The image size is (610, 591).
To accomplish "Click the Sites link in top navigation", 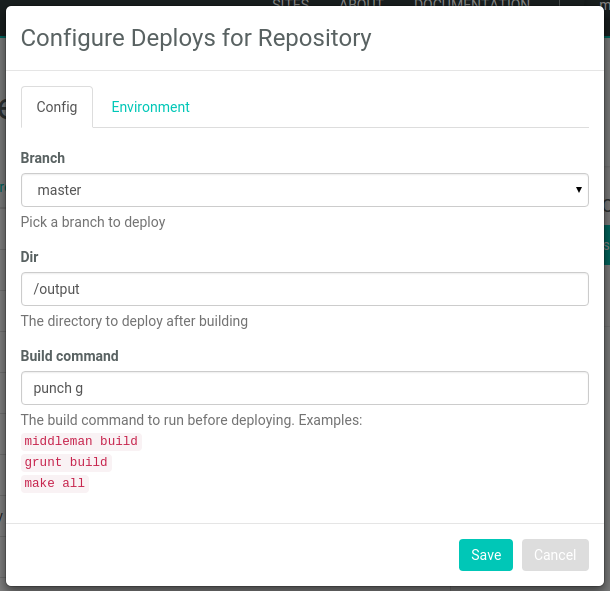I will click(290, 4).
